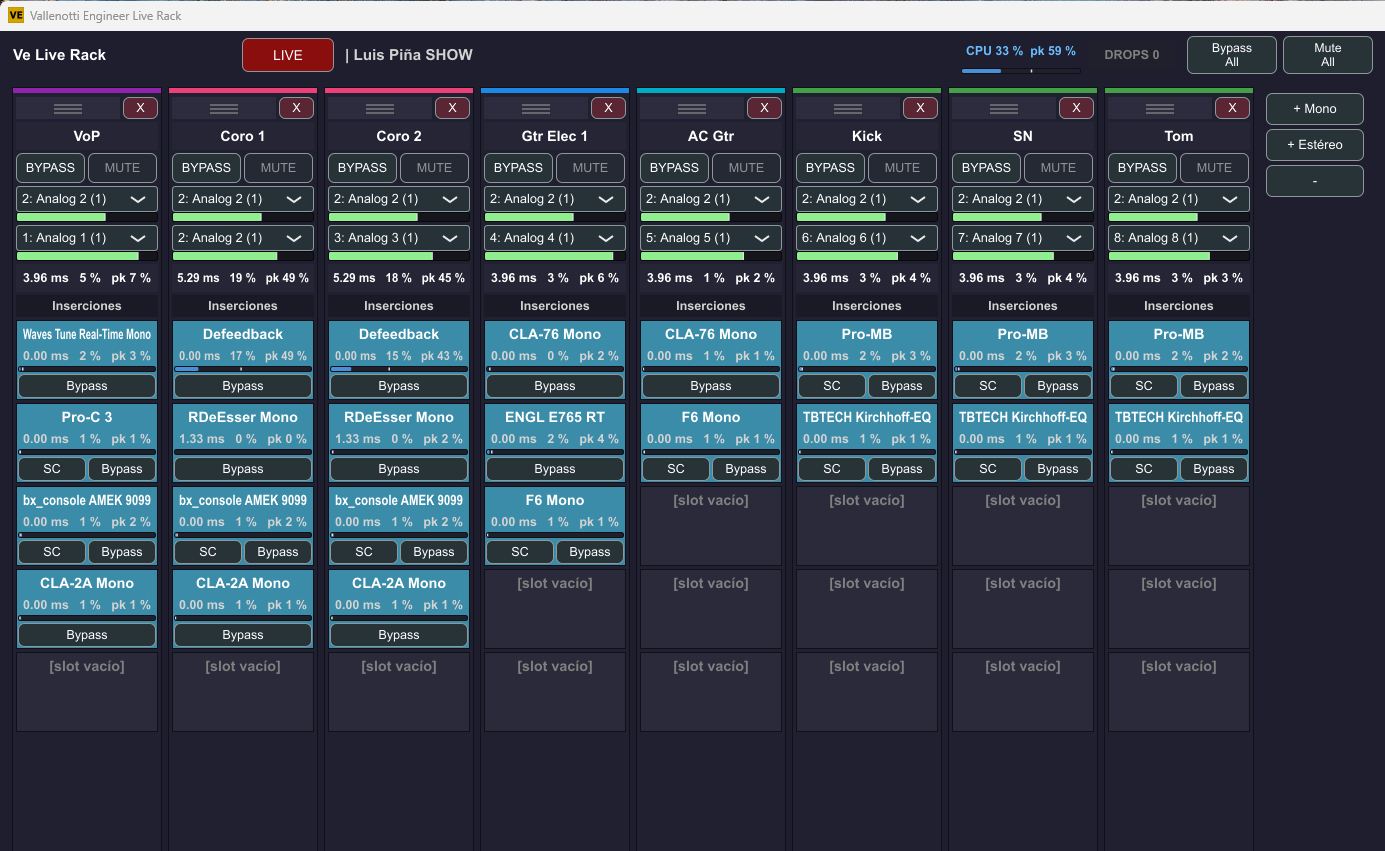1385x851 pixels.
Task: Click the CPU usage meter bar
Action: tap(1021, 71)
